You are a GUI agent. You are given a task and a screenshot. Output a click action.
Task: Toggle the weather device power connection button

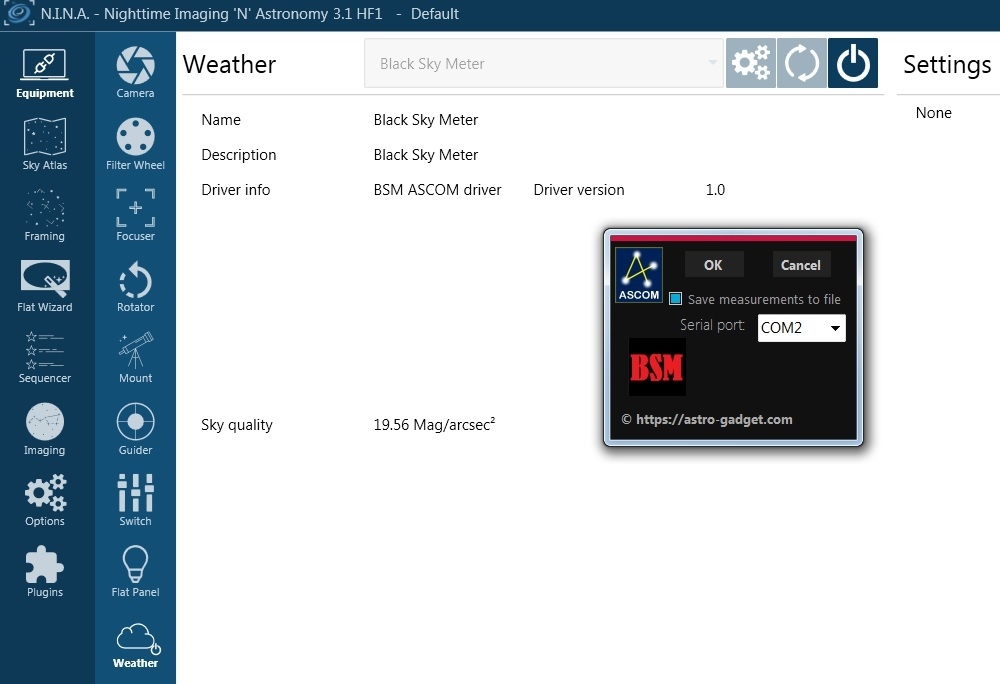(x=853, y=64)
